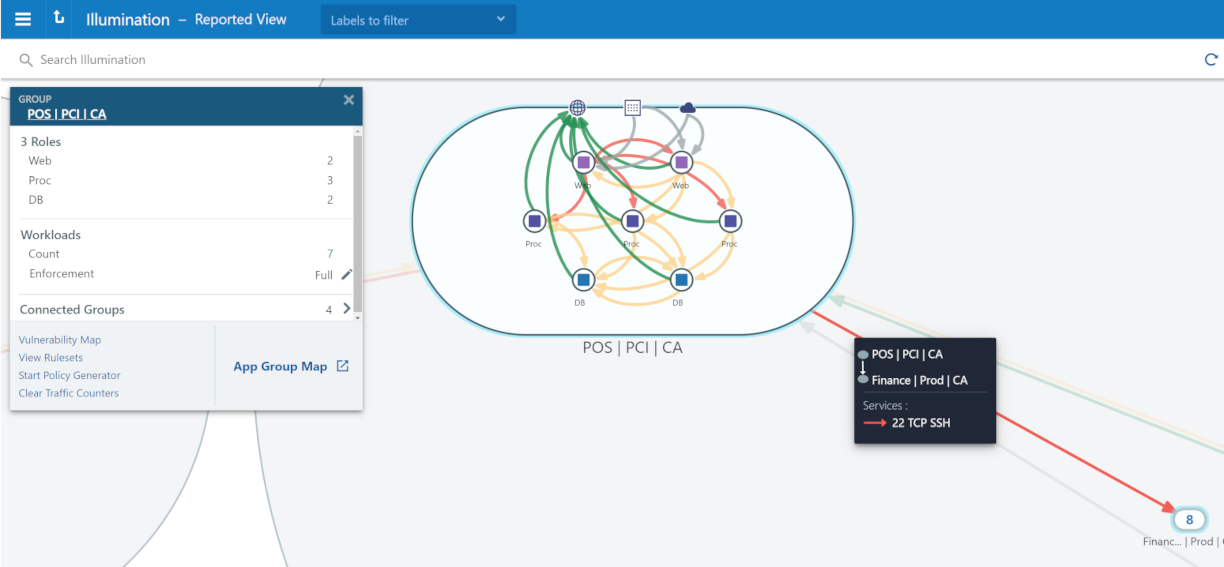Select the leftmost Proc workload node
This screenshot has height=567, width=1224.
coord(534,221)
